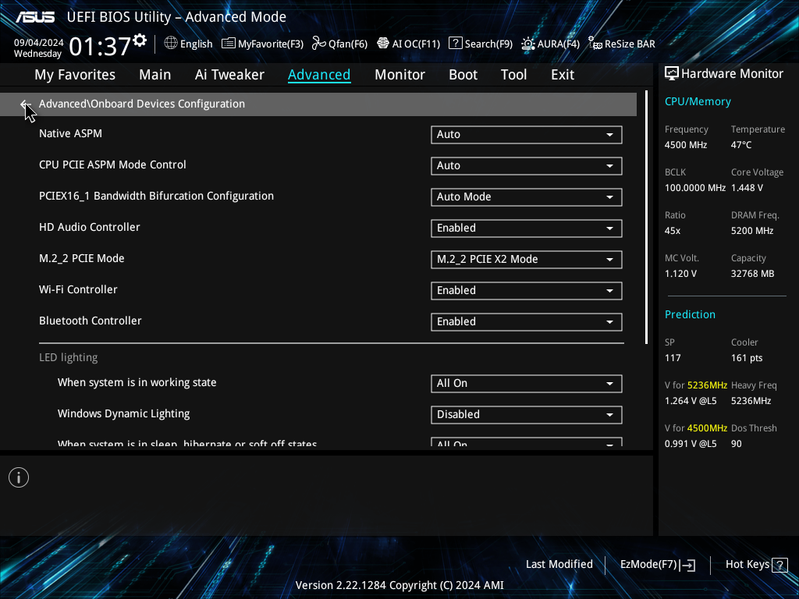This screenshot has width=799, height=599.
Task: Click the ASUS logo
Action: 35,17
